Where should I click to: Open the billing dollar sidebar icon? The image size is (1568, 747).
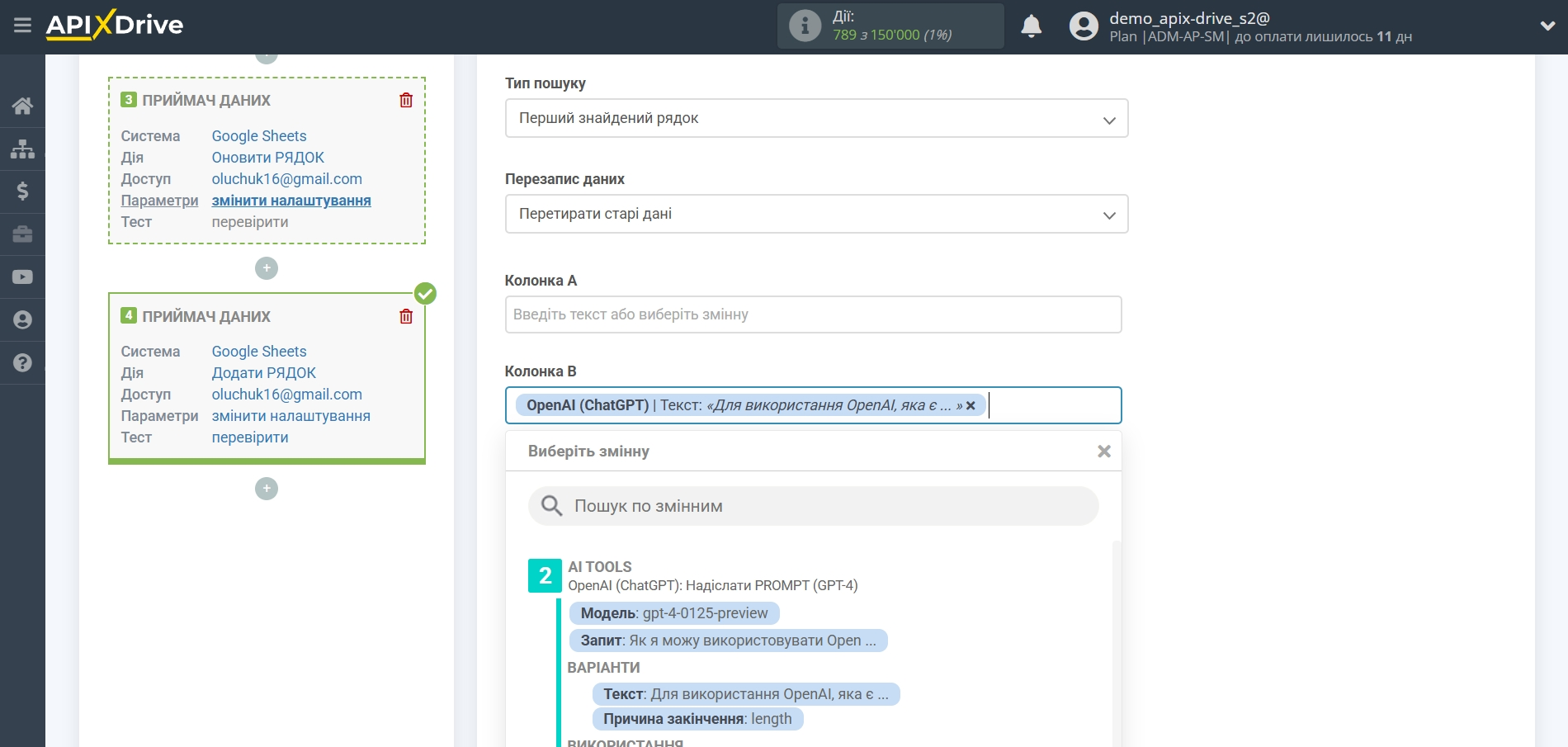[x=22, y=191]
